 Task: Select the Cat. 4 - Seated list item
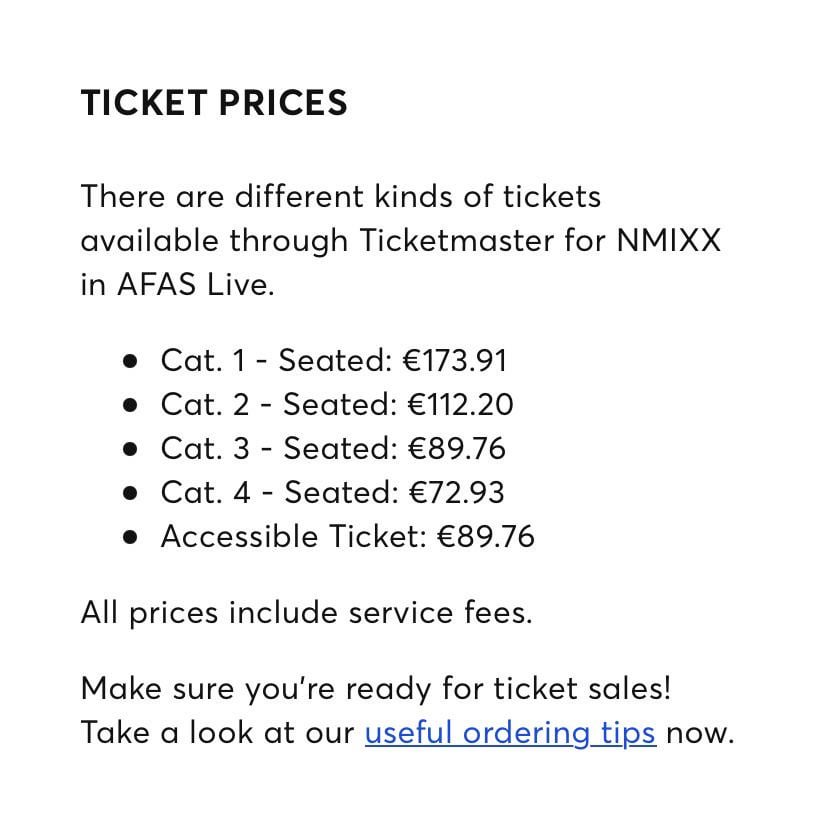pos(333,493)
